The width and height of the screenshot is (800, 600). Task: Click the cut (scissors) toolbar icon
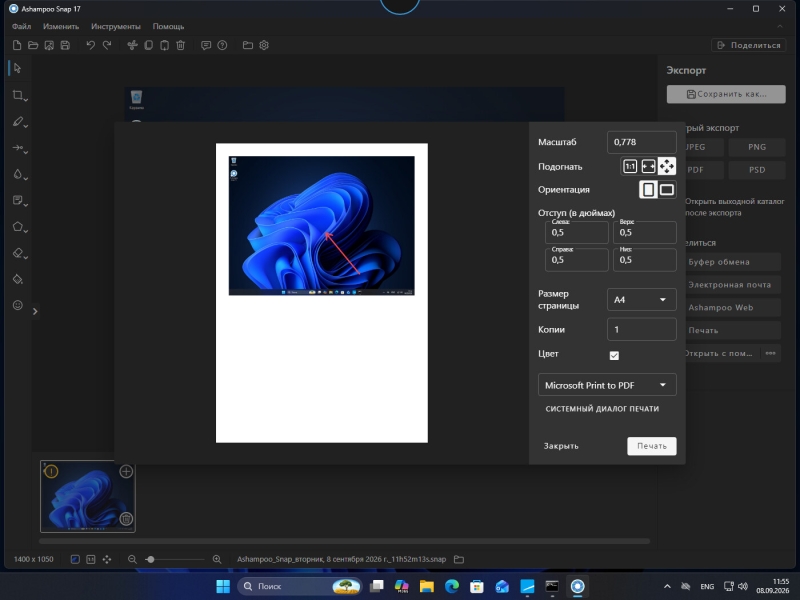[133, 45]
